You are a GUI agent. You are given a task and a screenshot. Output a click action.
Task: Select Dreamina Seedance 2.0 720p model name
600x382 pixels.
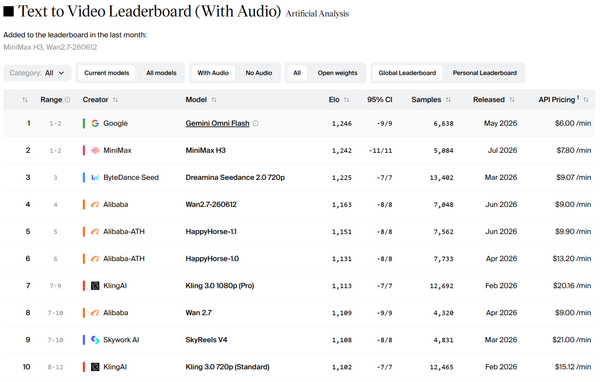coord(235,178)
